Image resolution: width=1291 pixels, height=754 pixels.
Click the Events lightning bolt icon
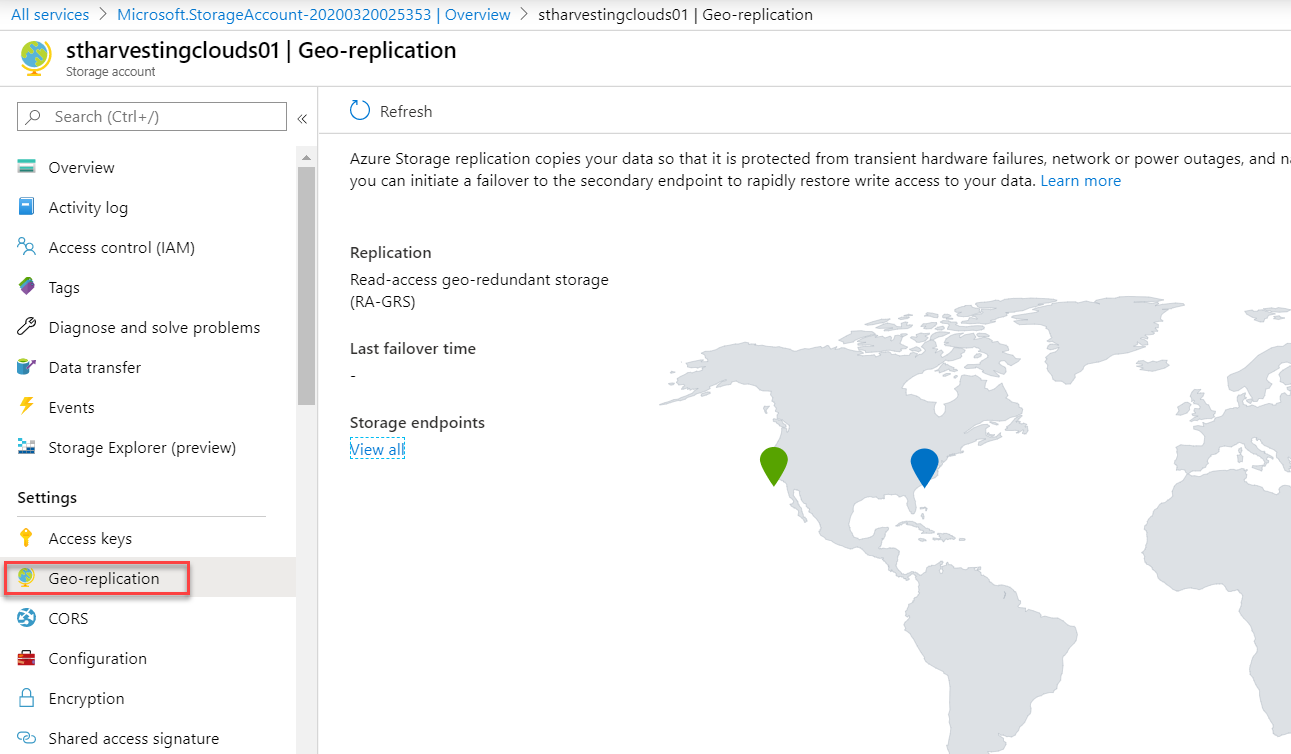pyautogui.click(x=27, y=406)
